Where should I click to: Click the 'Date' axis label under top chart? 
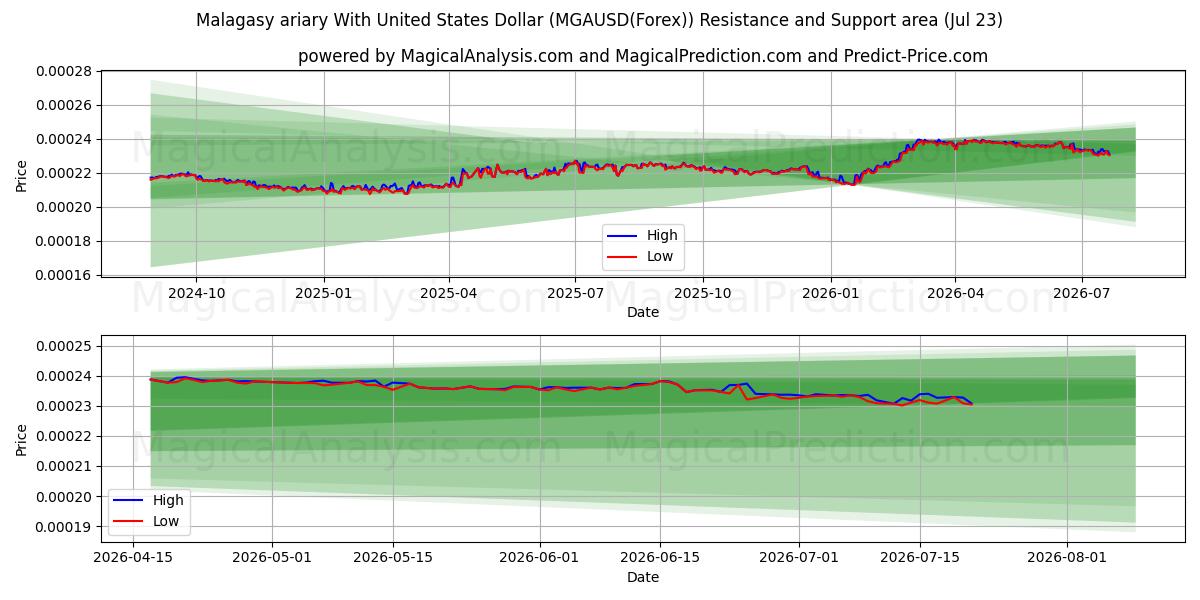point(643,313)
